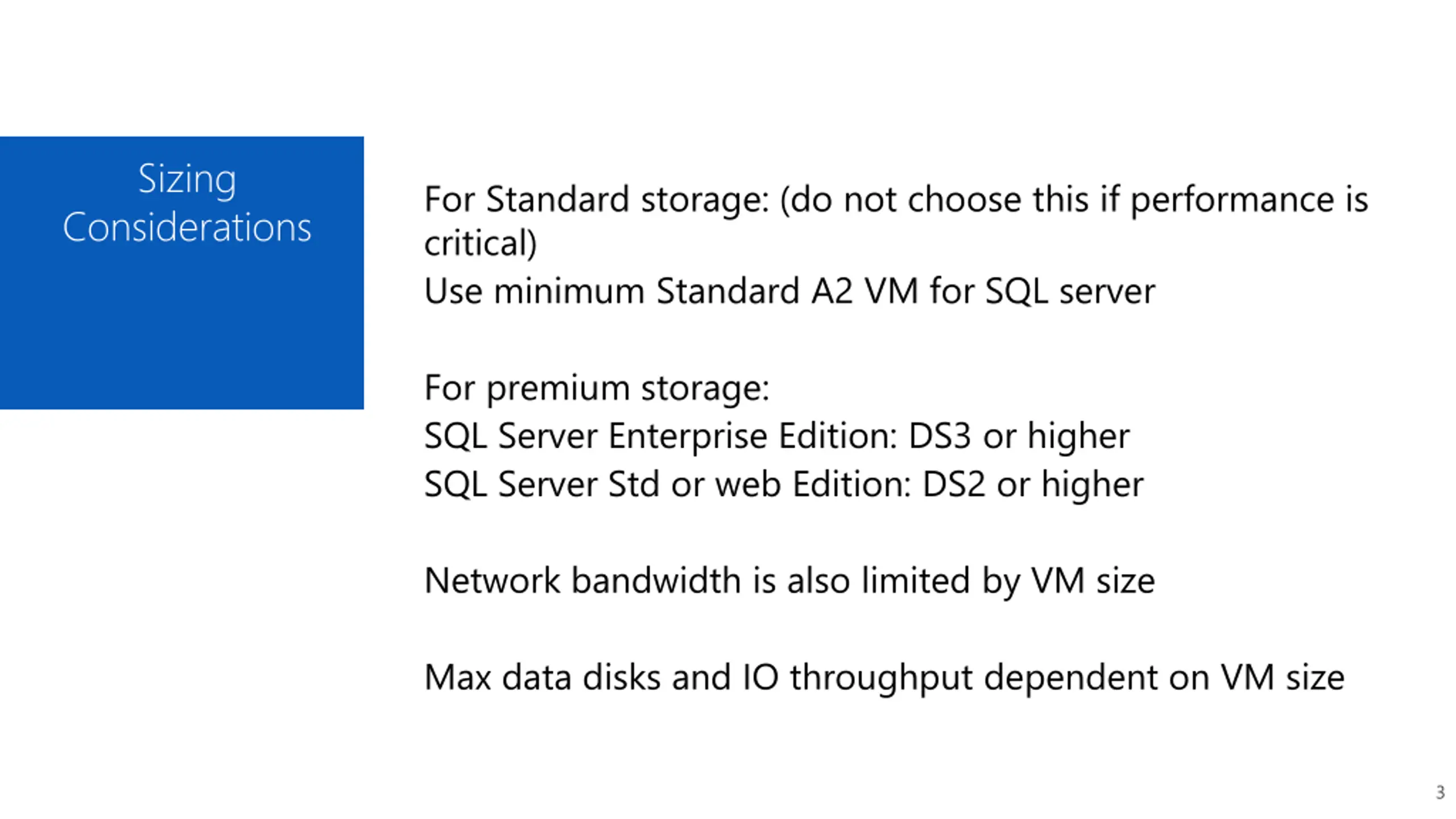Click the Network bandwidth line
1456x819 pixels.
(x=789, y=581)
